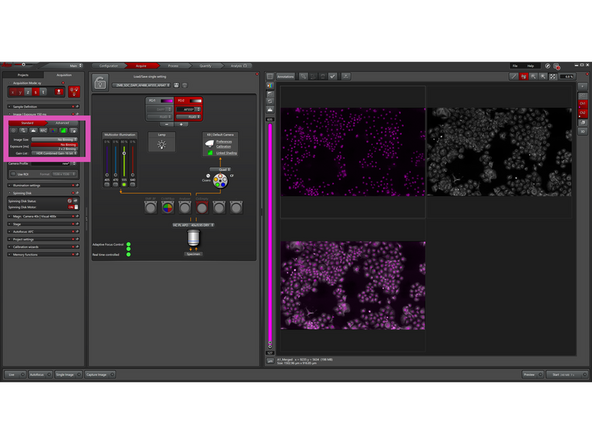This screenshot has width=592, height=444.
Task: Expand the Project settings panel
Action: pyautogui.click(x=43, y=239)
